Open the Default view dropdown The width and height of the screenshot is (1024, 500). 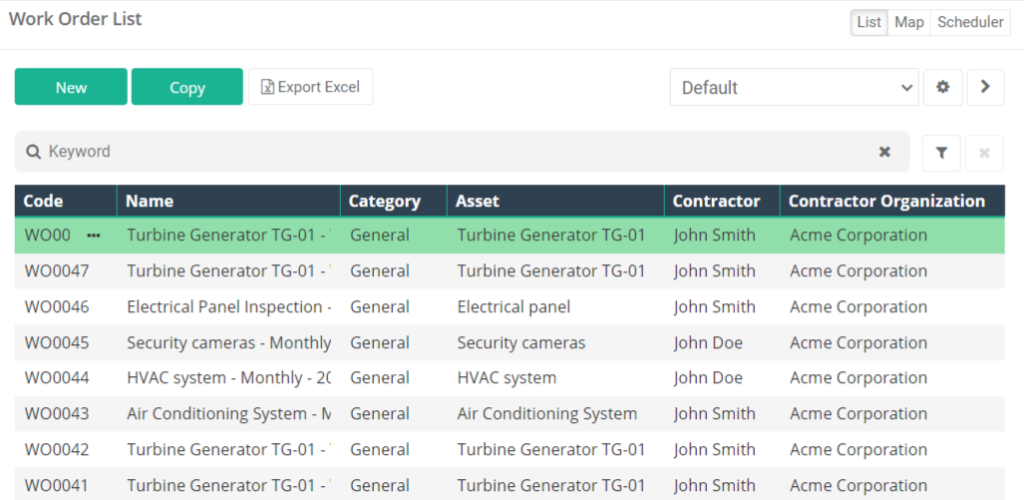pos(794,87)
